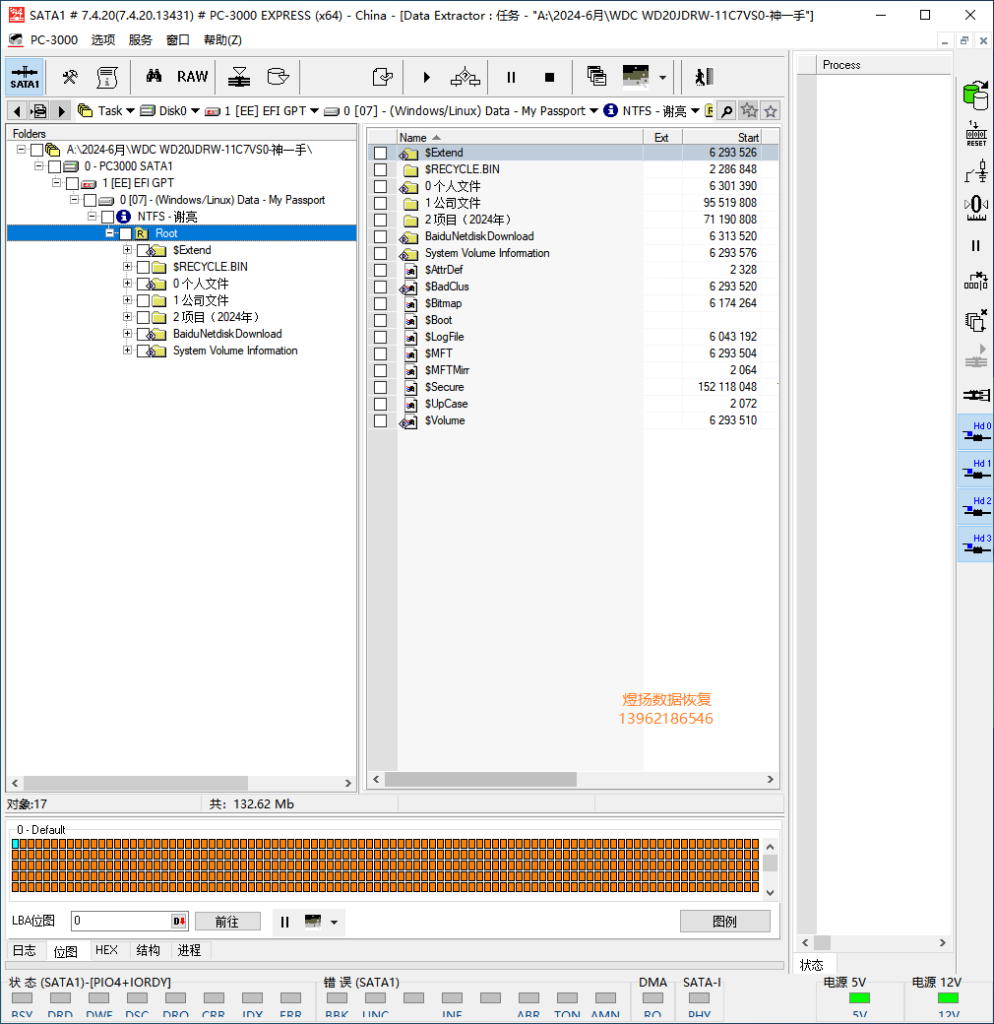Open the Task dropdown in path bar

(x=130, y=111)
